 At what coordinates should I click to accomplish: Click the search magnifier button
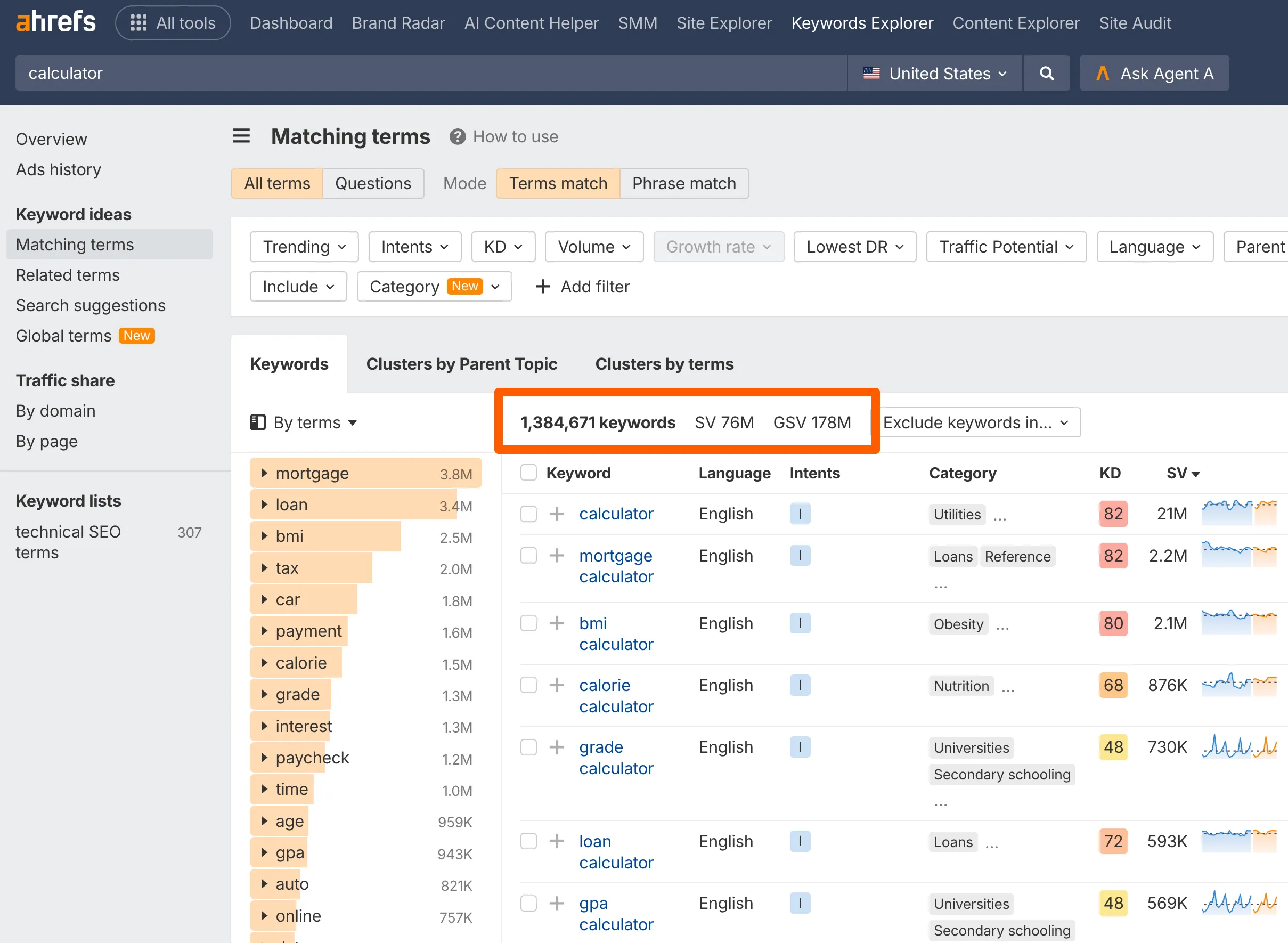1047,73
